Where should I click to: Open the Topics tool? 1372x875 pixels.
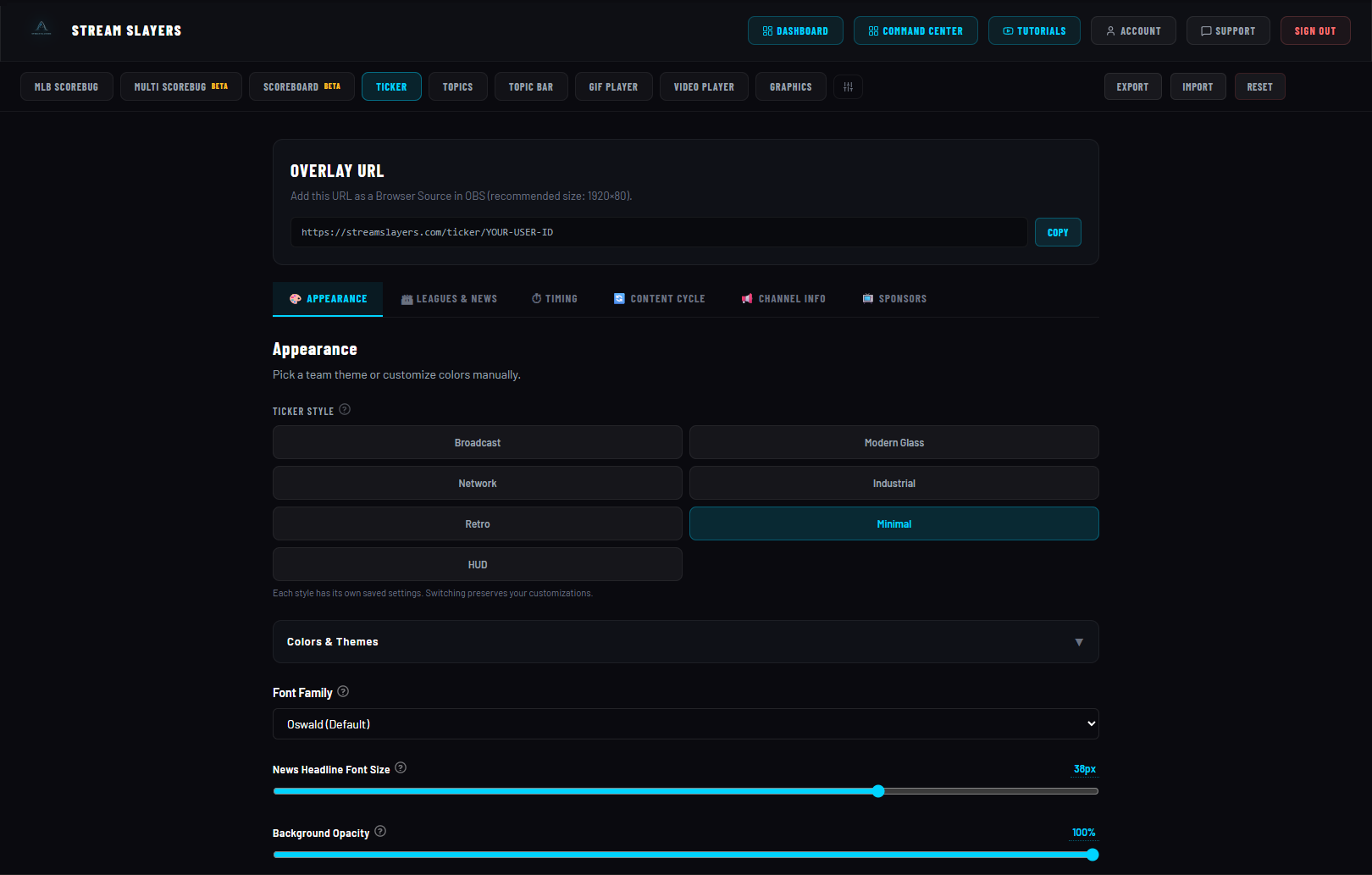pos(458,86)
